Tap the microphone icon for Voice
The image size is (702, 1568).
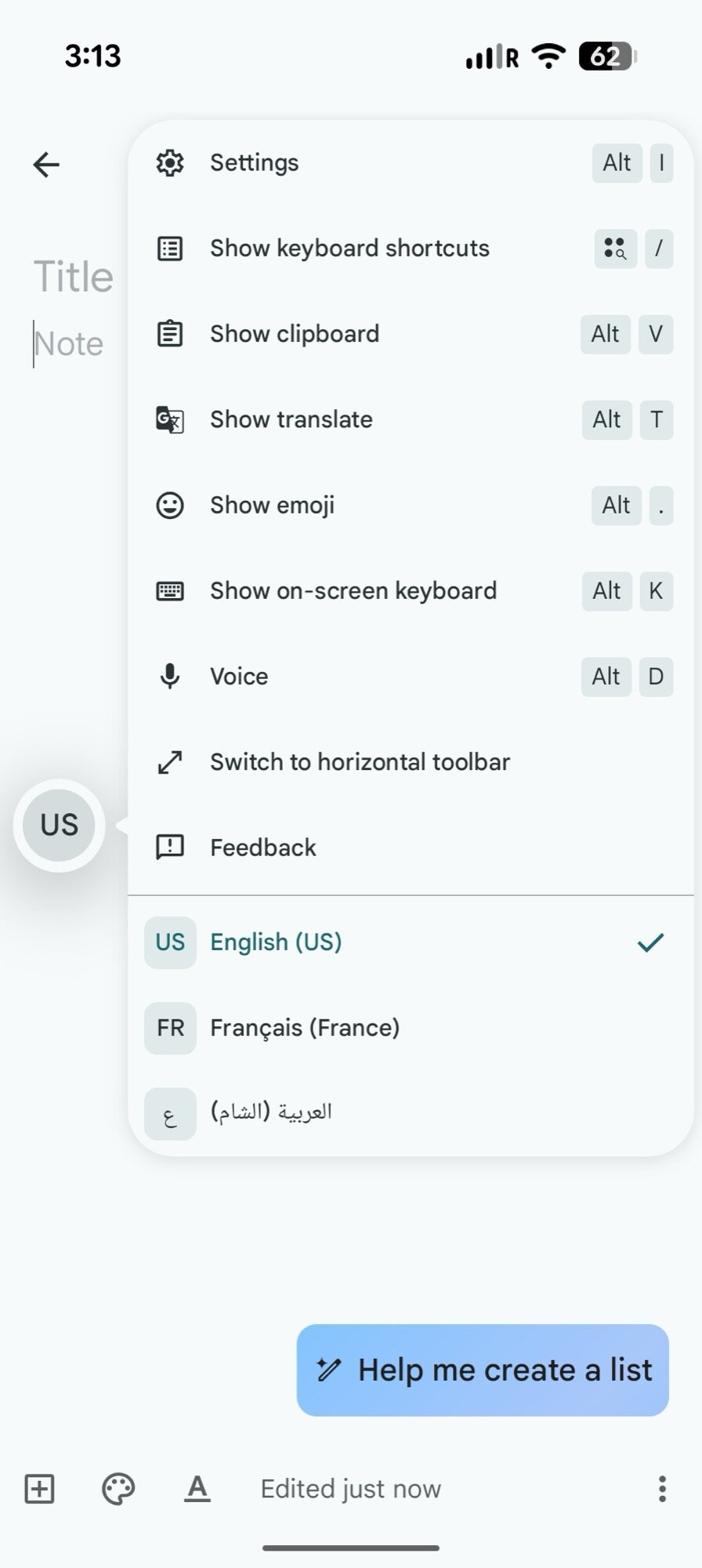coord(170,676)
